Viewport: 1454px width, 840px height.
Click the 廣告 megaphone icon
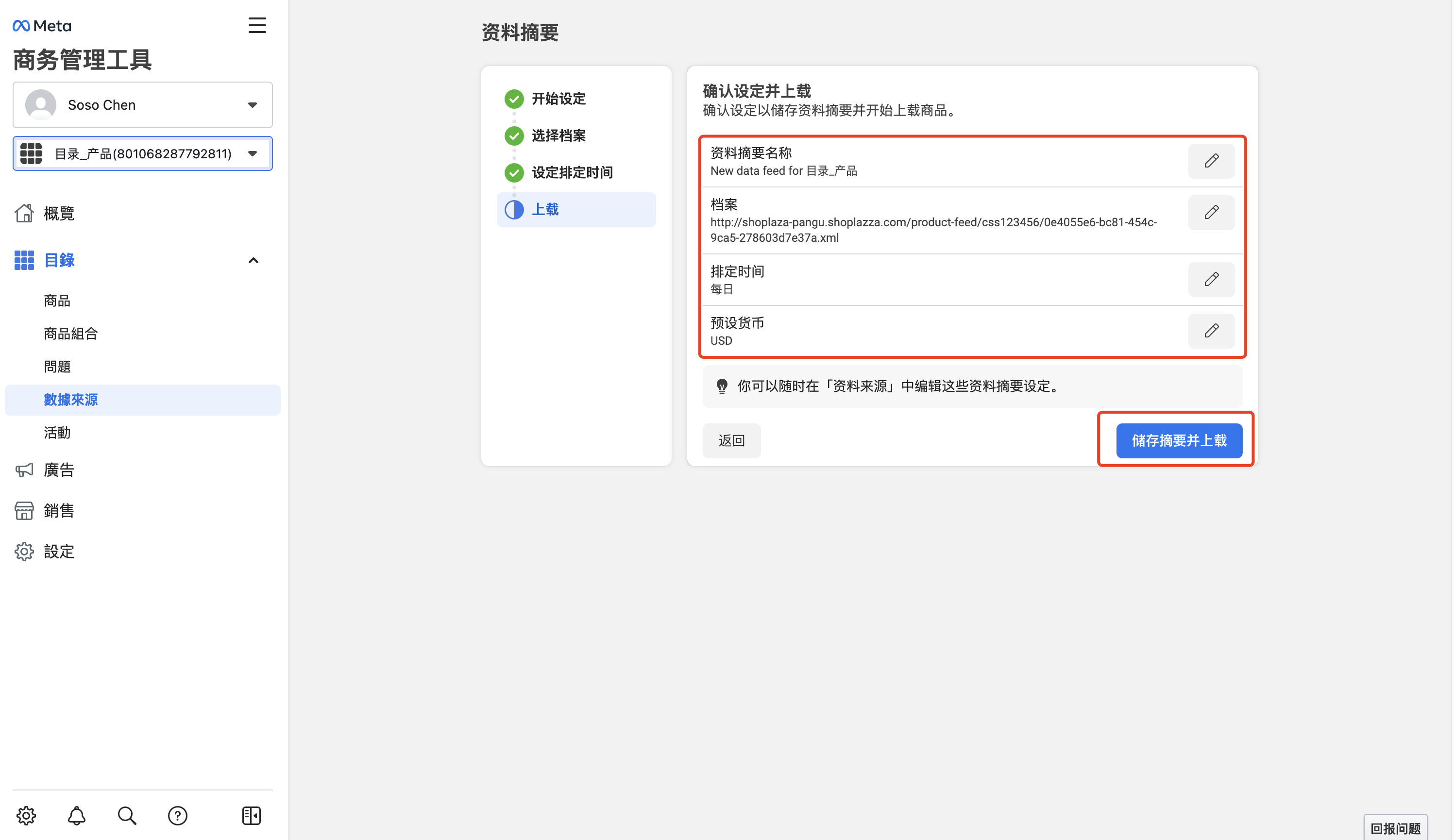pyautogui.click(x=24, y=470)
